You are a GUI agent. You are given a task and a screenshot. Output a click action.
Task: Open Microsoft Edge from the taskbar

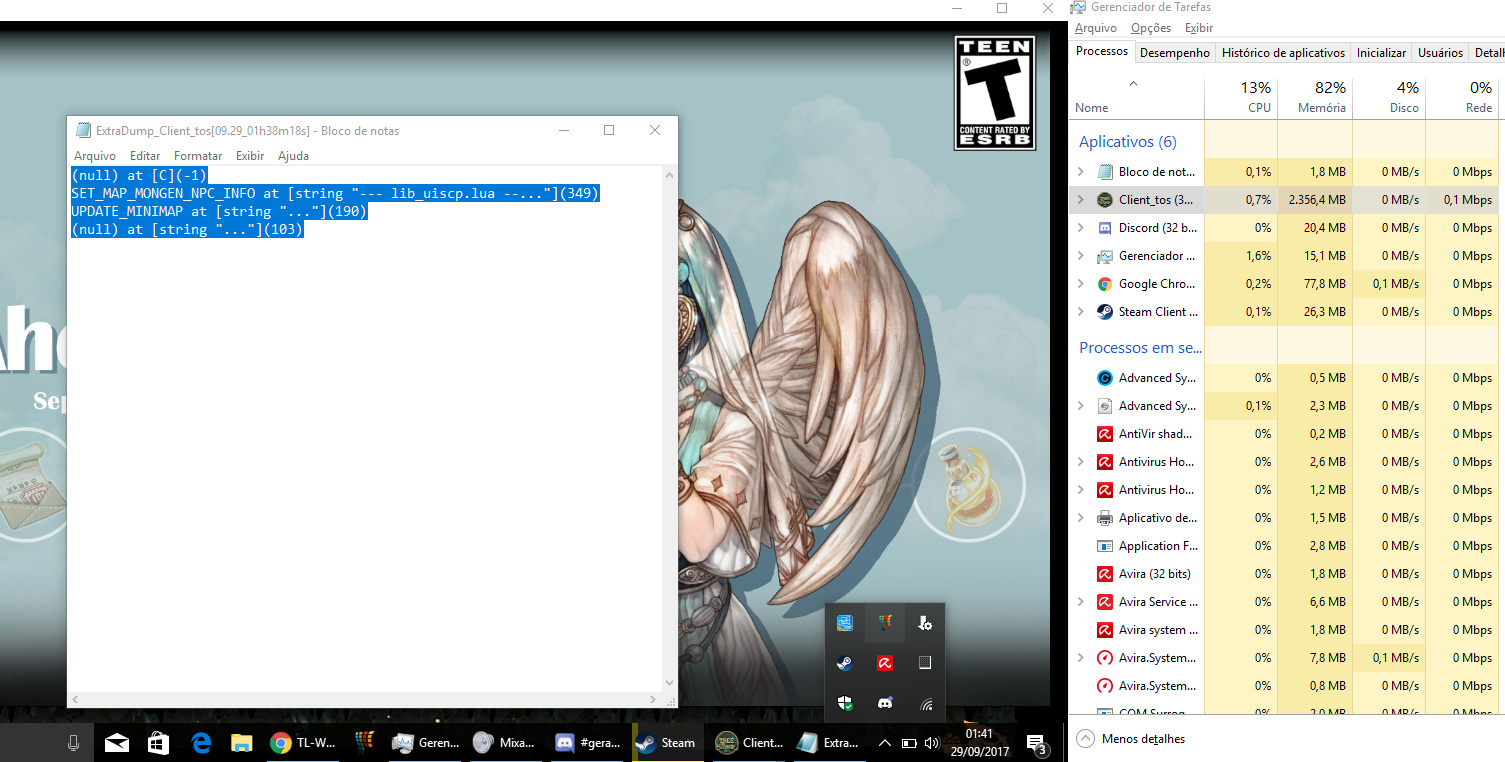[201, 743]
